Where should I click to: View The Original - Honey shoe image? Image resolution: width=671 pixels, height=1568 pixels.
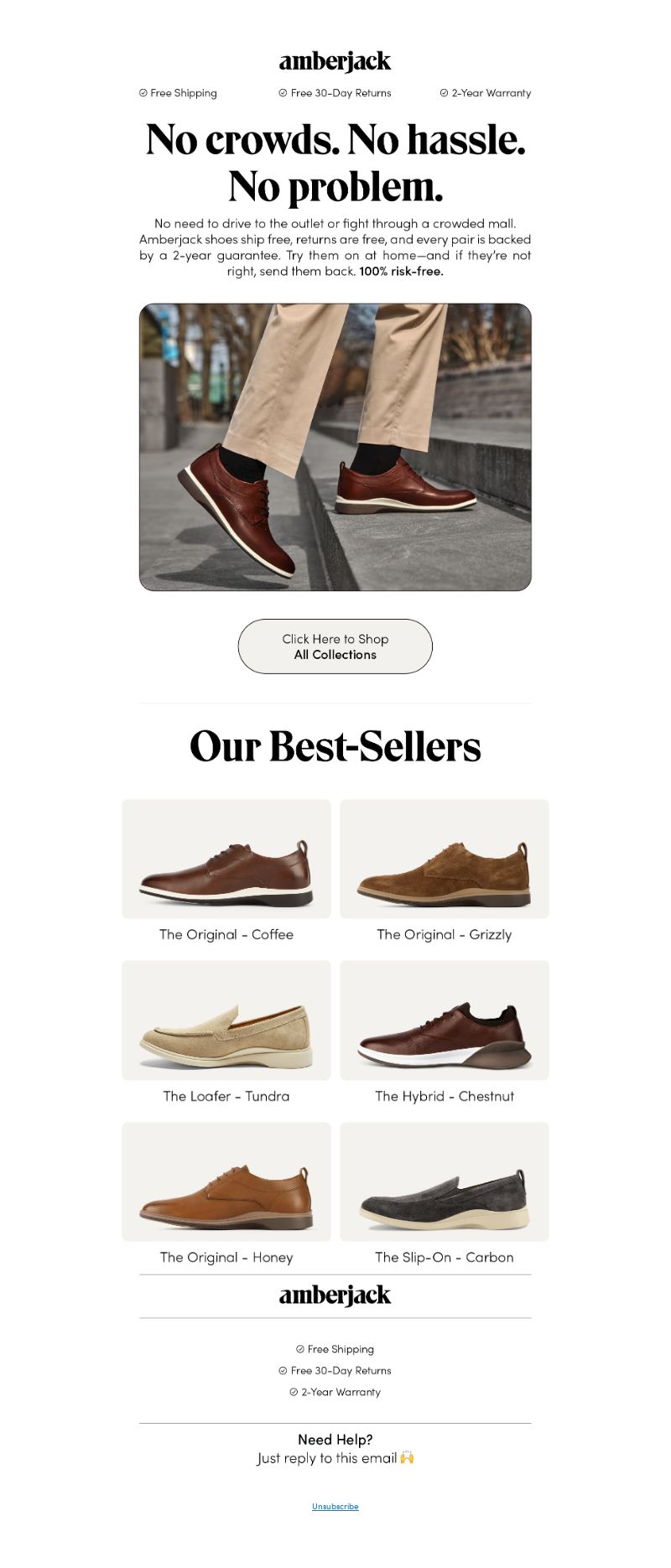click(x=226, y=1181)
